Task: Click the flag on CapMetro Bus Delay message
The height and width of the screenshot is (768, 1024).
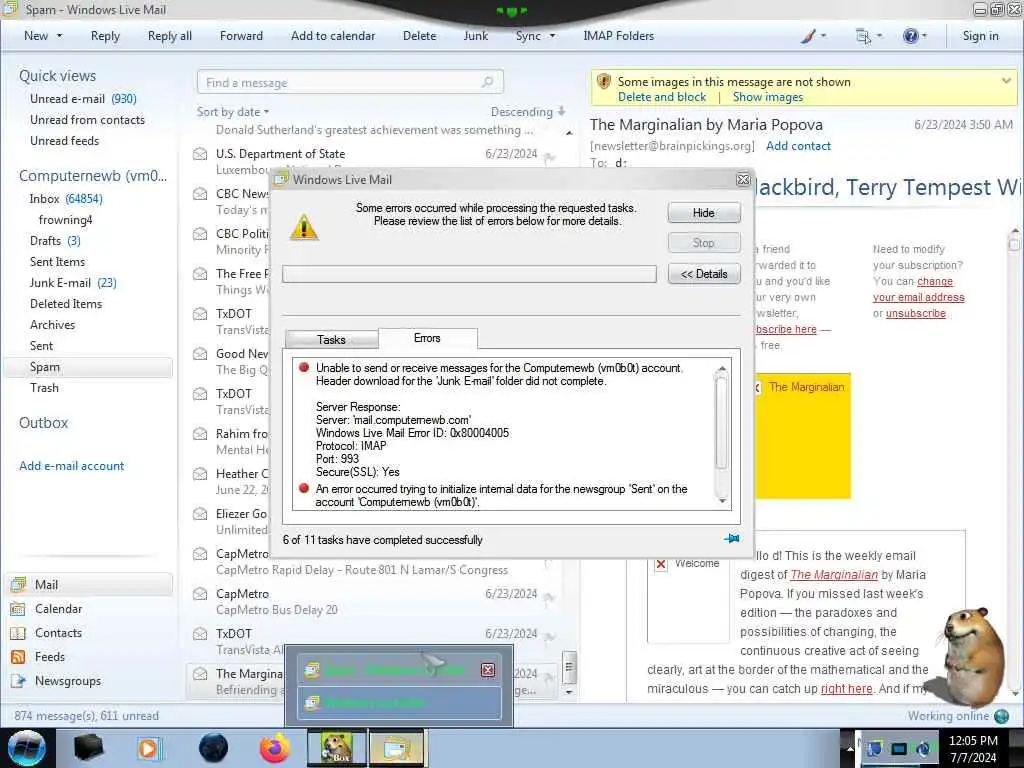Action: click(549, 596)
